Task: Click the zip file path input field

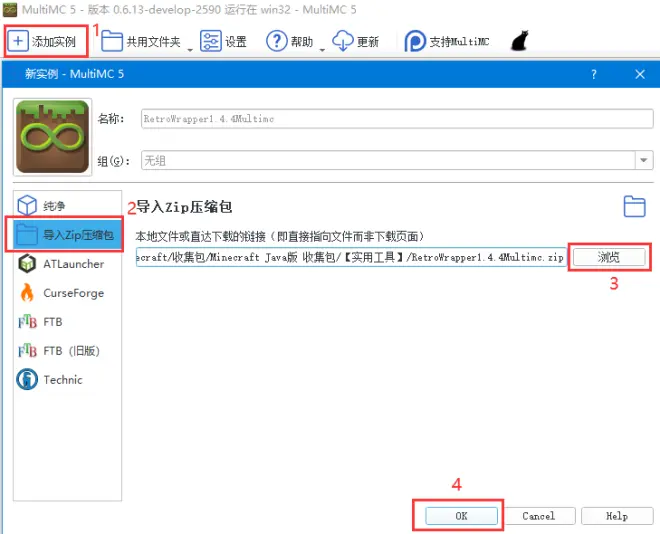Action: [x=351, y=257]
